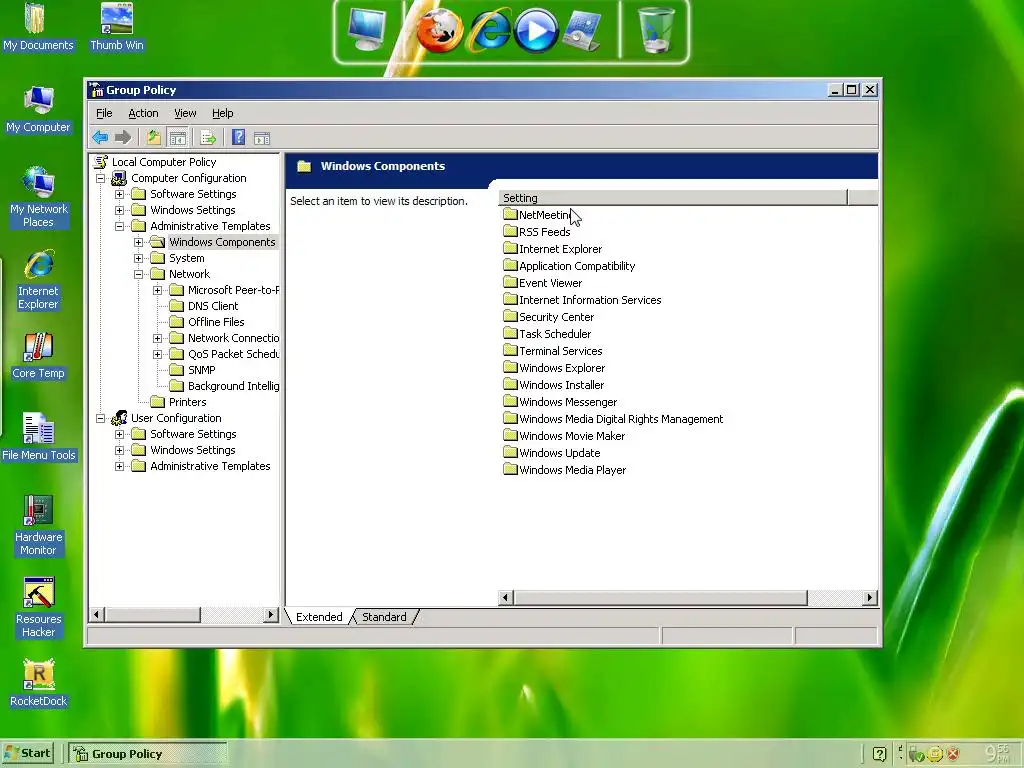Launch the media player dock icon
The height and width of the screenshot is (768, 1024).
(536, 31)
